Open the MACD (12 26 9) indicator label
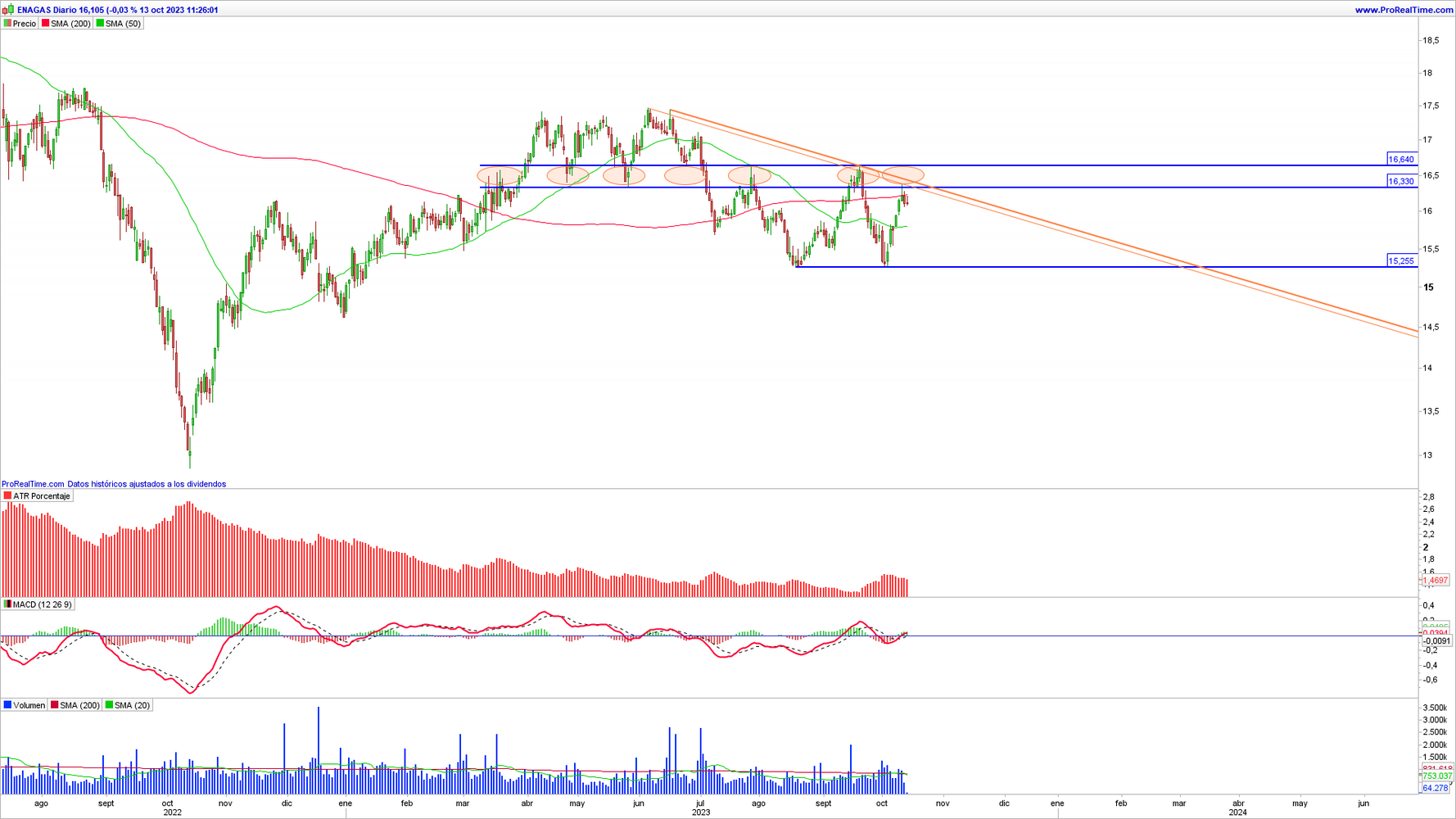1456x819 pixels. [38, 604]
